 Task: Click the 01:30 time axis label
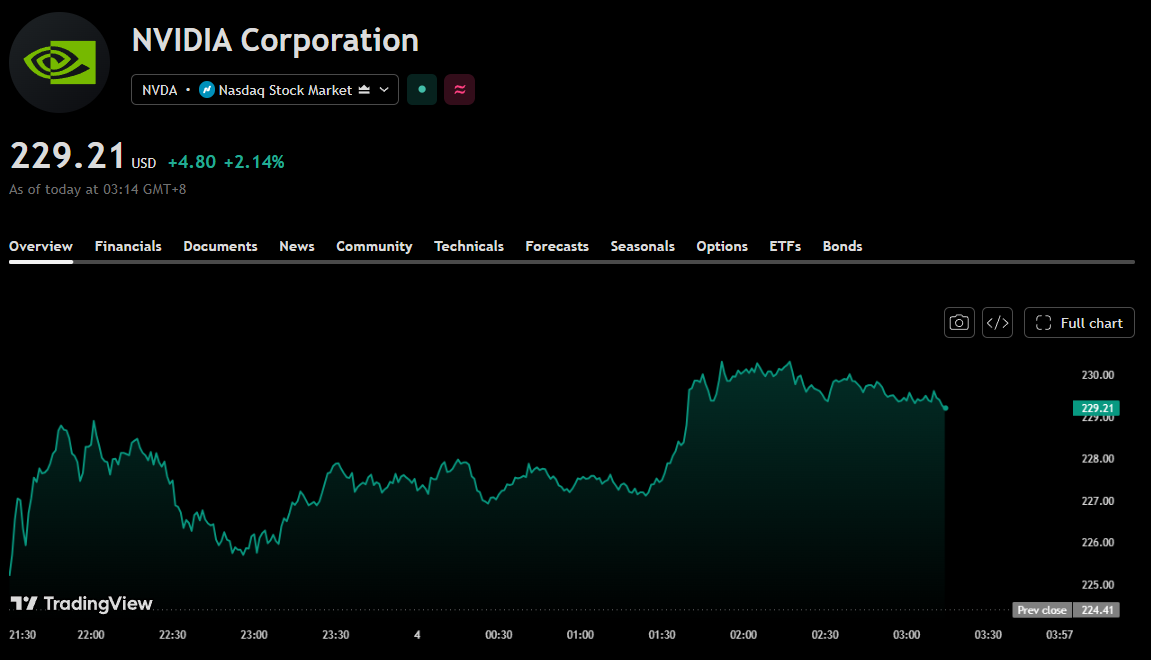661,635
